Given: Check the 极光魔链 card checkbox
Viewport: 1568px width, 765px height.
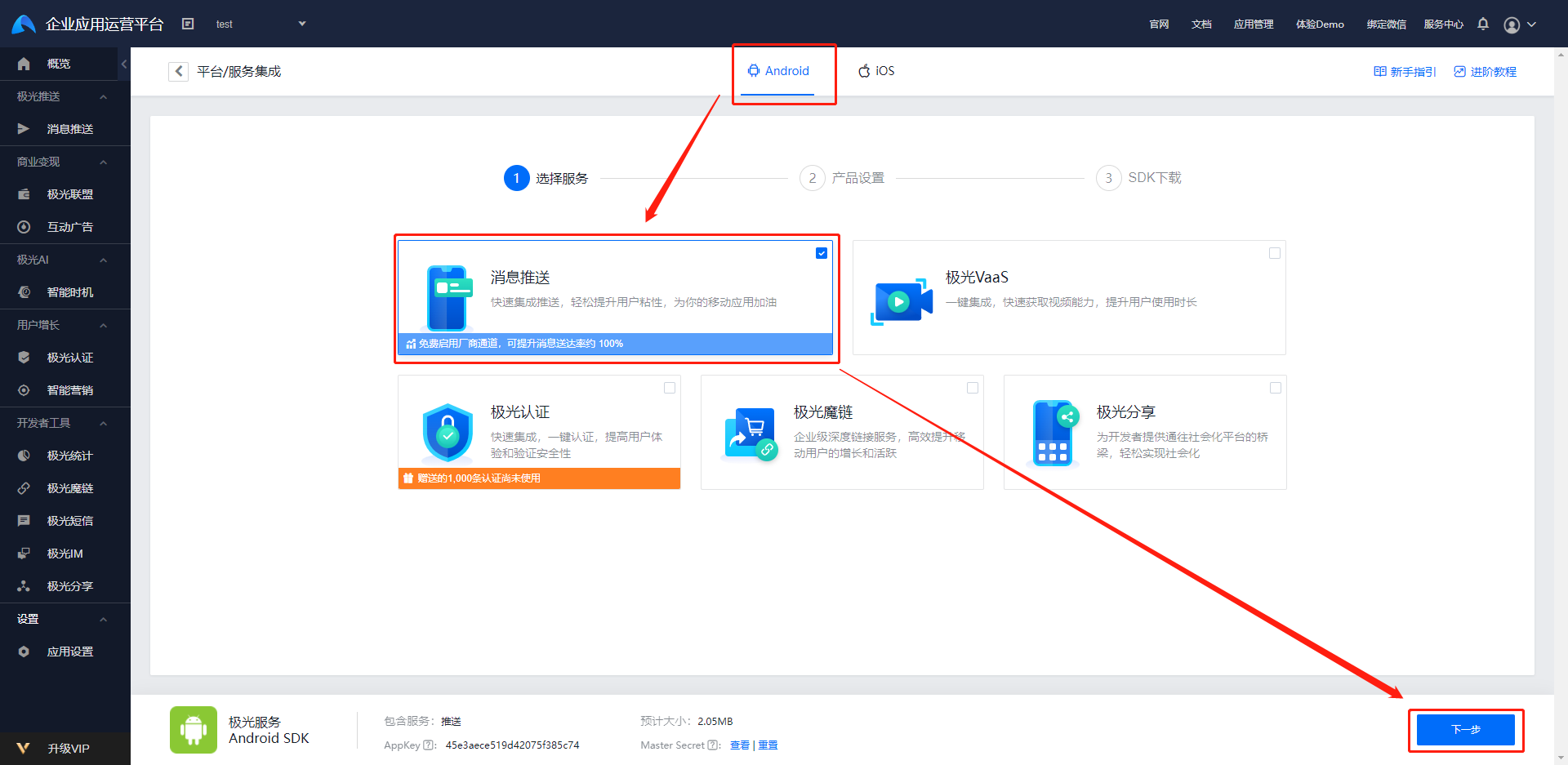Looking at the screenshot, I should (973, 388).
